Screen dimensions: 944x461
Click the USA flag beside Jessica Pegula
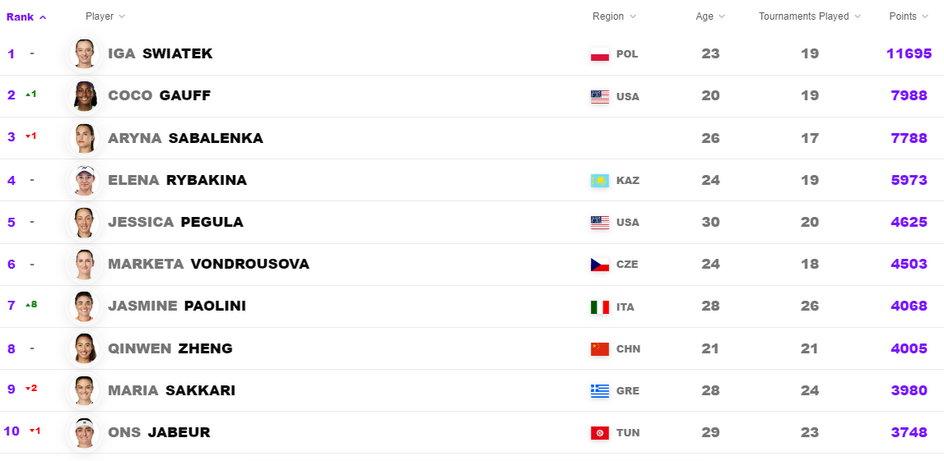point(600,223)
